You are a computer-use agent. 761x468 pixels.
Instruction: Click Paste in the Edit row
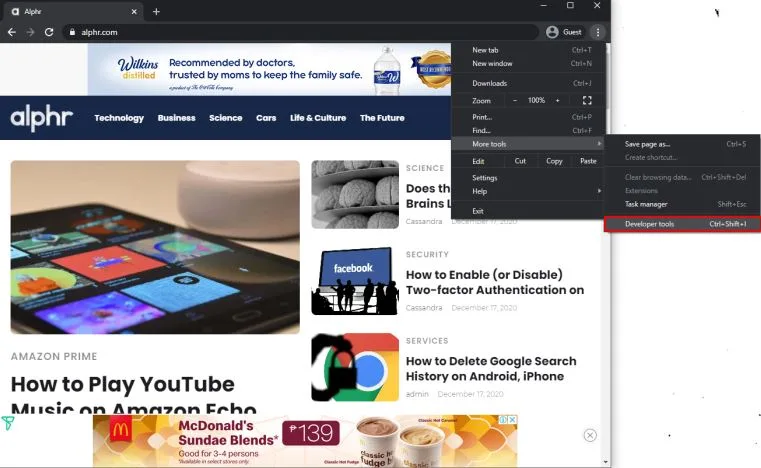click(x=588, y=161)
